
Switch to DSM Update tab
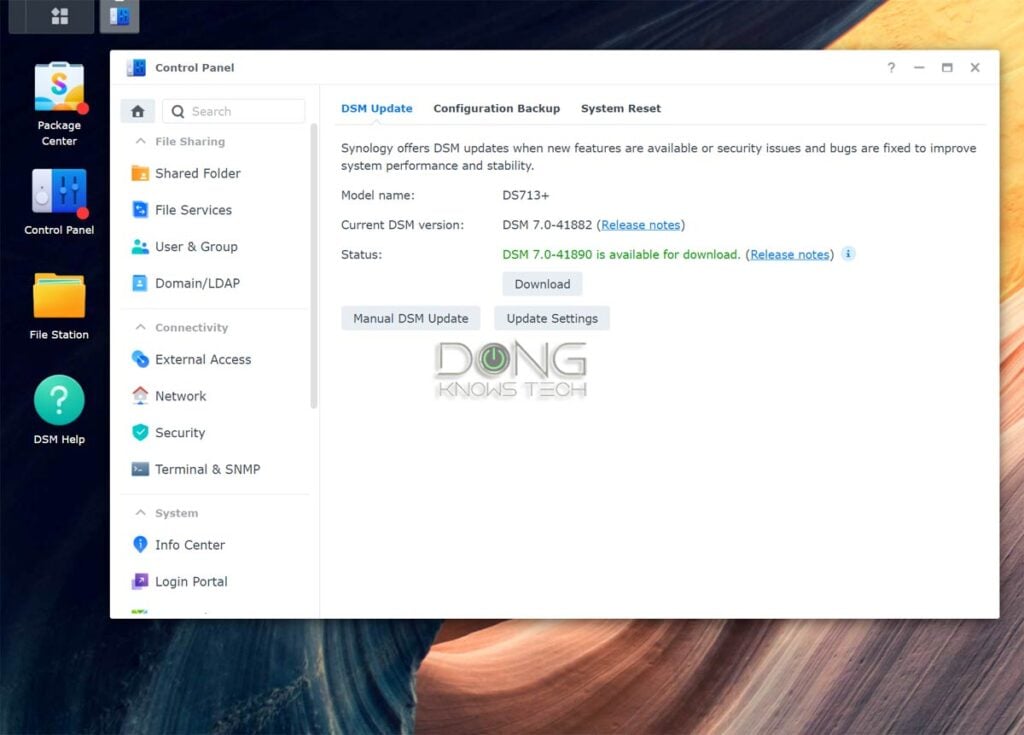coord(377,108)
